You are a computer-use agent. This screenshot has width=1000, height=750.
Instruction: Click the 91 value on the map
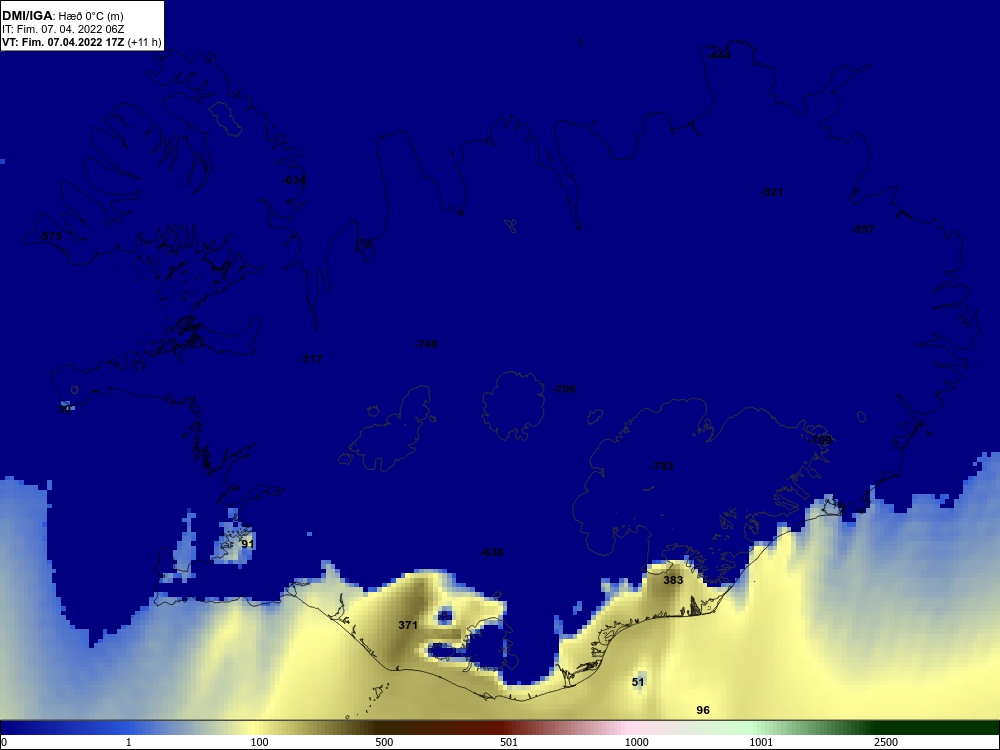(x=247, y=544)
